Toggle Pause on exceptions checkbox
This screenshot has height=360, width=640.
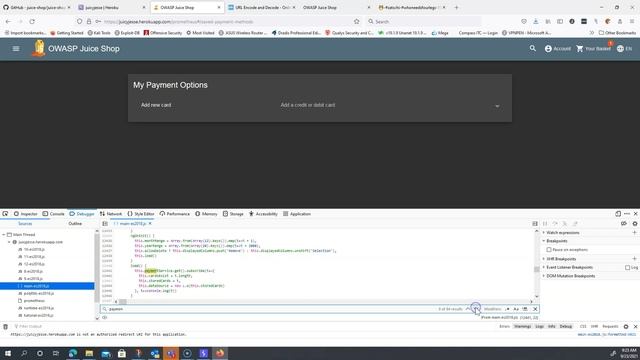[549, 249]
